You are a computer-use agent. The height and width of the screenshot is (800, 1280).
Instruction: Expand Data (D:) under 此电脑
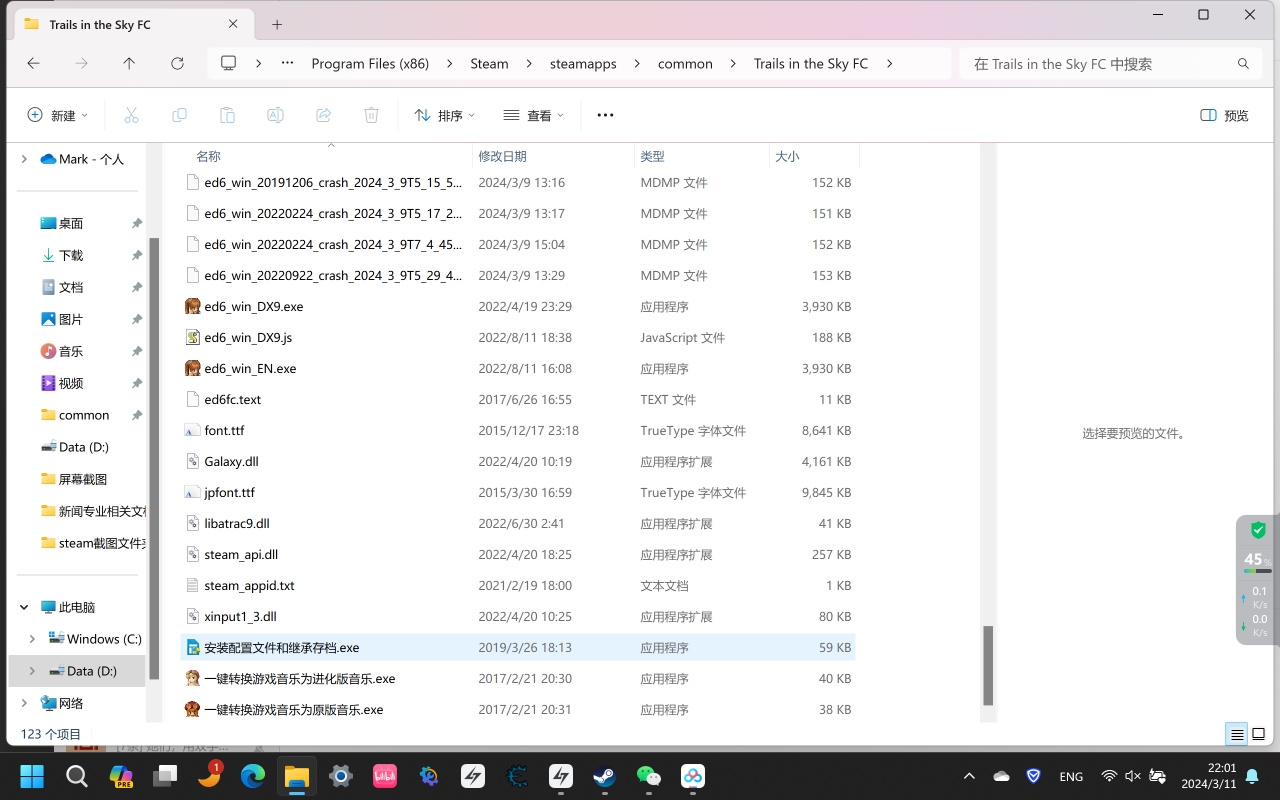(32, 671)
